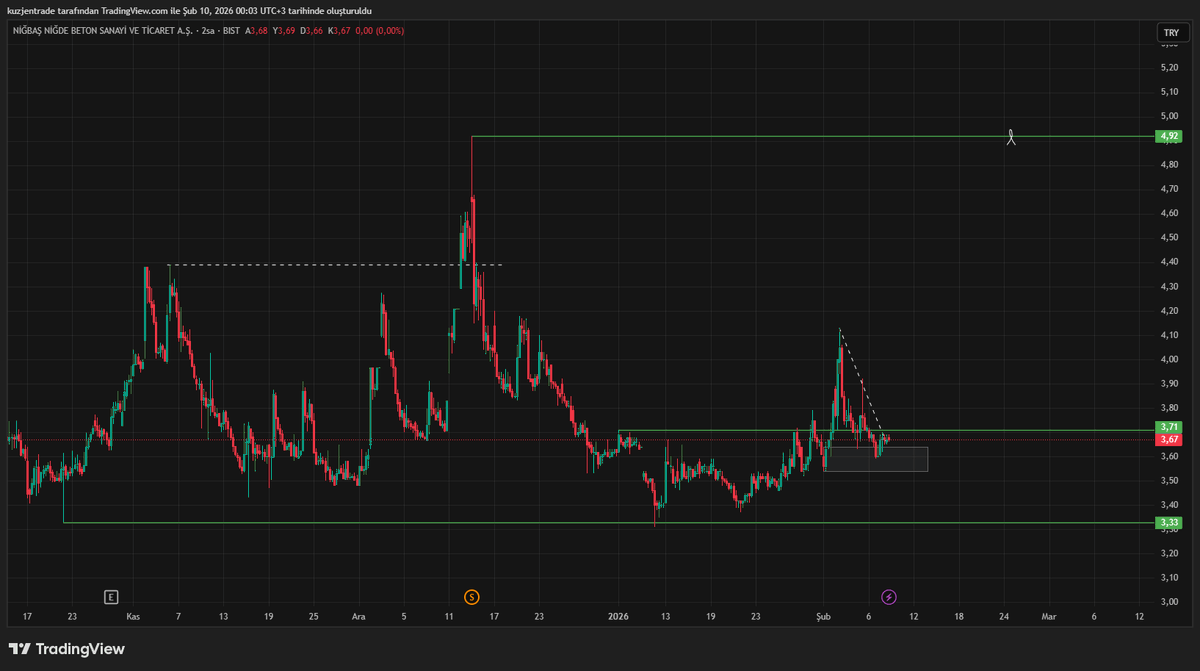Click the target marker icon on 4,92 line
Image resolution: width=1200 pixels, height=671 pixels.
pyautogui.click(x=1011, y=136)
